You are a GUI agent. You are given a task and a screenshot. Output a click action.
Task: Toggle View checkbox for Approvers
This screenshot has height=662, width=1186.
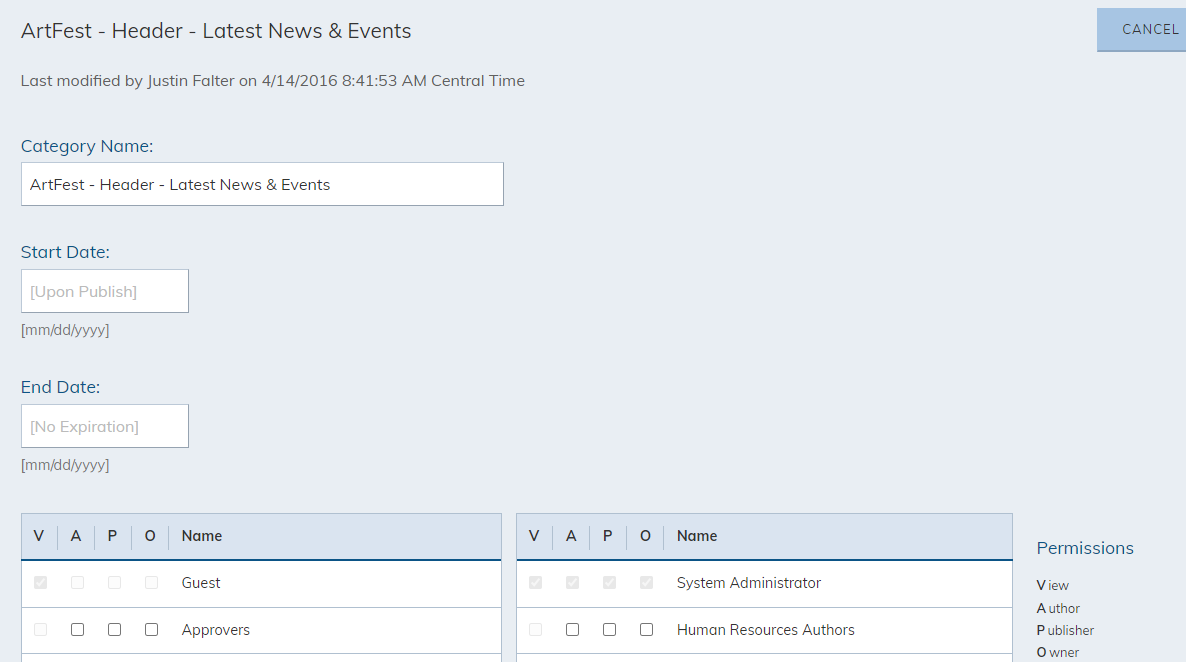[x=41, y=629]
